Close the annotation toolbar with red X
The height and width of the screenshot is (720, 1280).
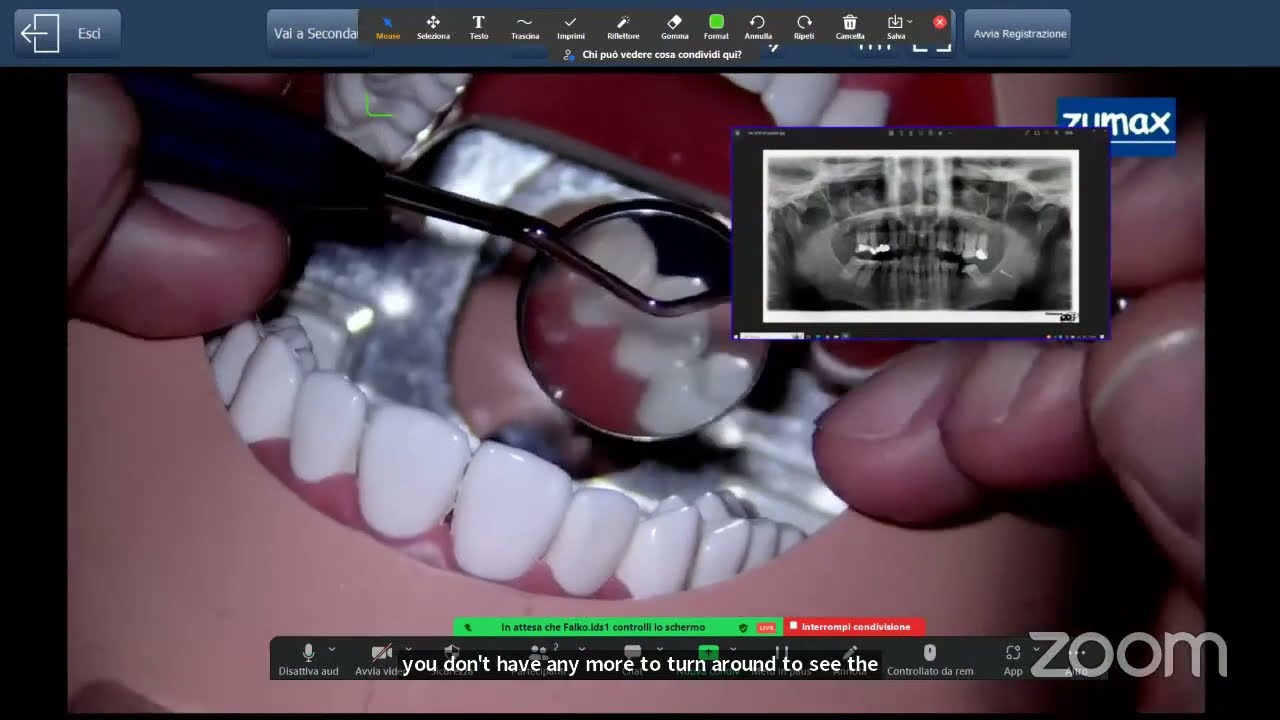click(940, 22)
